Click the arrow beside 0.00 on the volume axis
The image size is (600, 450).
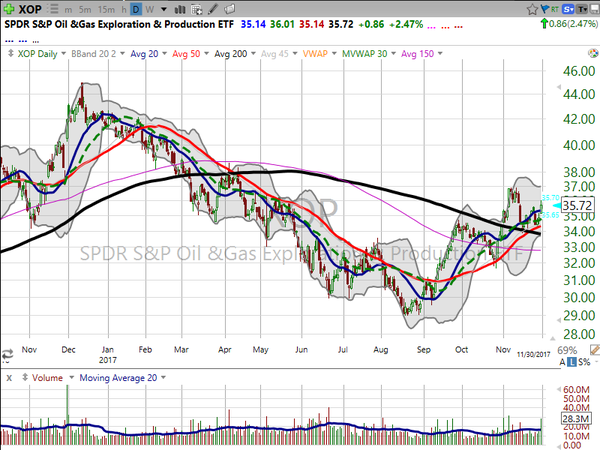(x=559, y=446)
